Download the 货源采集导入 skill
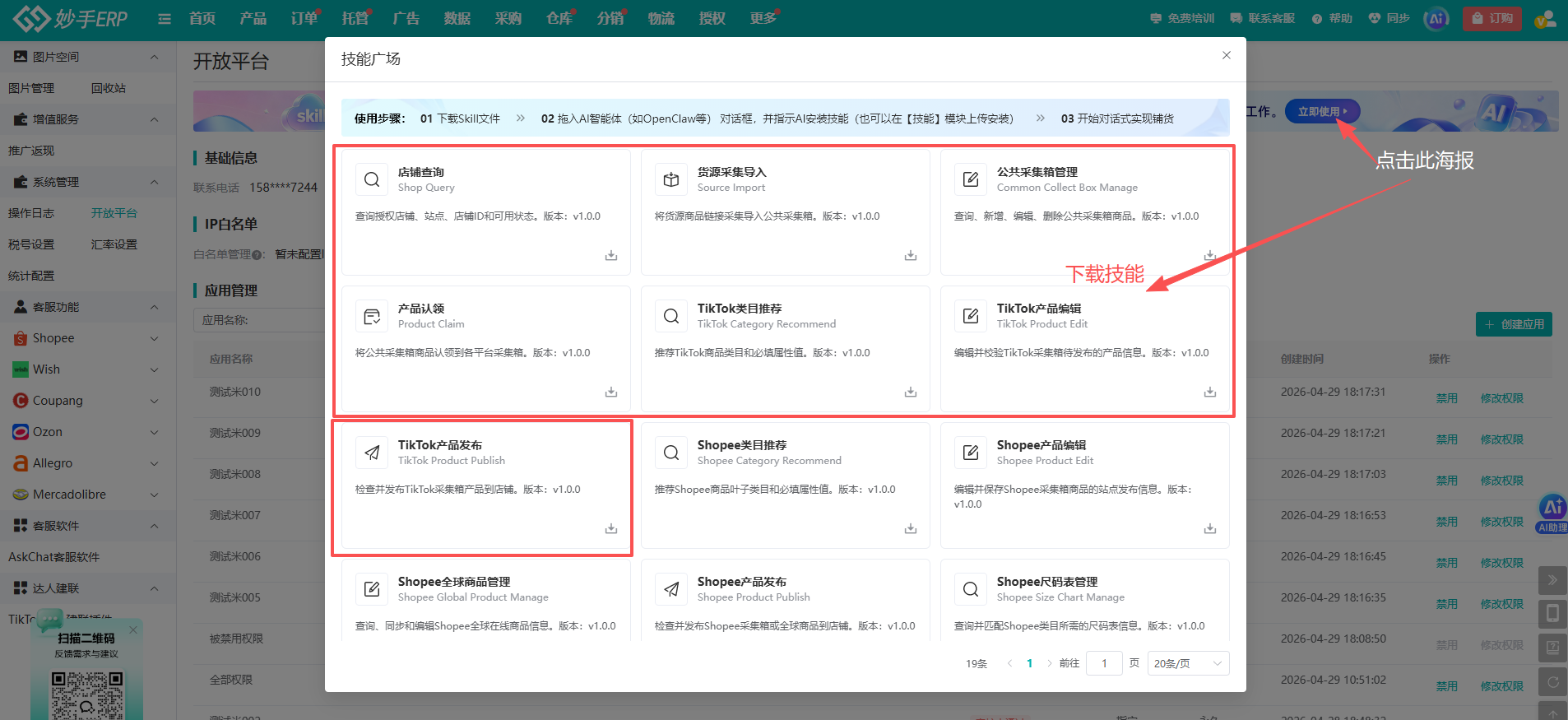This screenshot has width=1568, height=720. pyautogui.click(x=911, y=256)
